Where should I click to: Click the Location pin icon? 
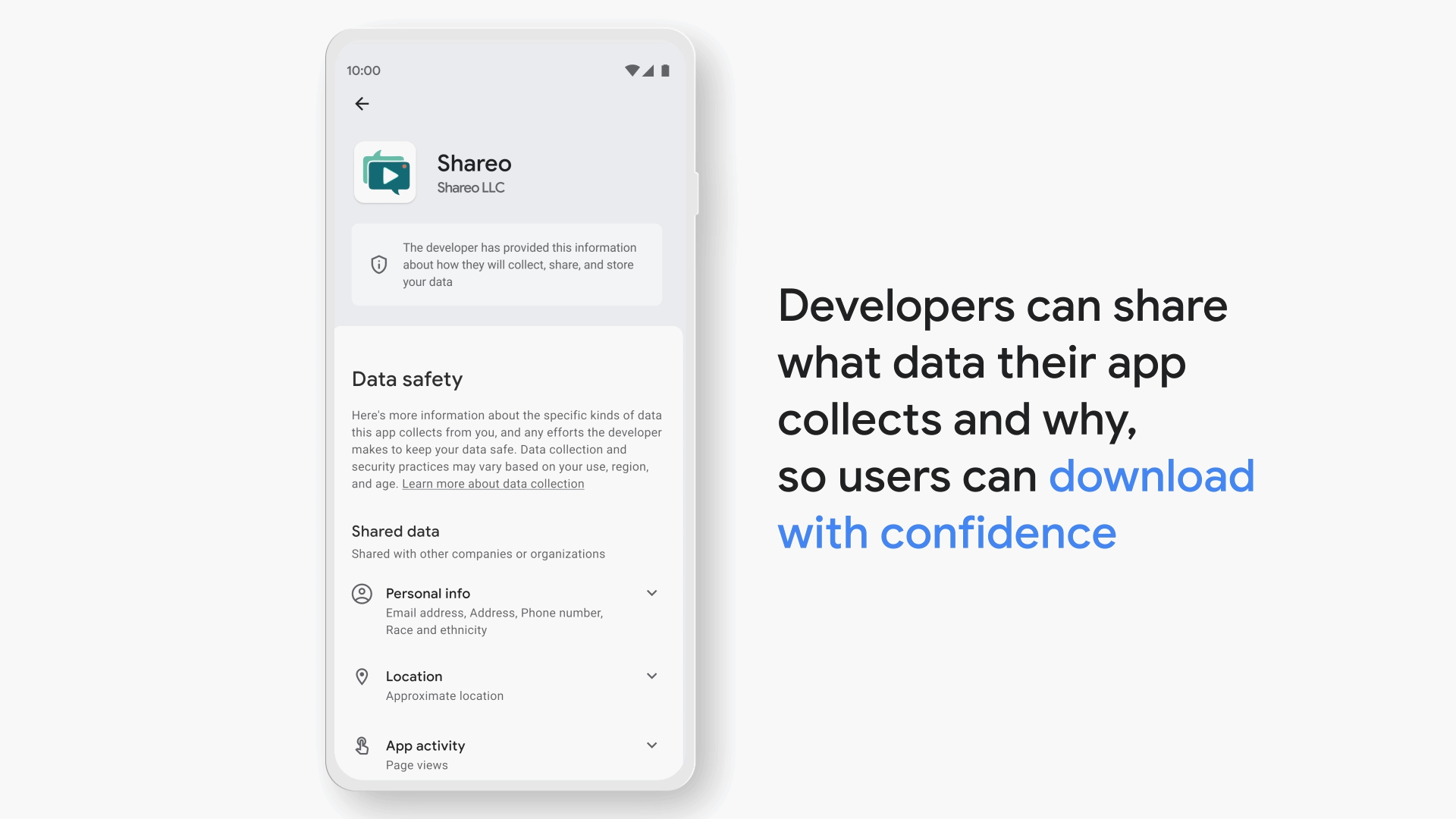tap(361, 676)
